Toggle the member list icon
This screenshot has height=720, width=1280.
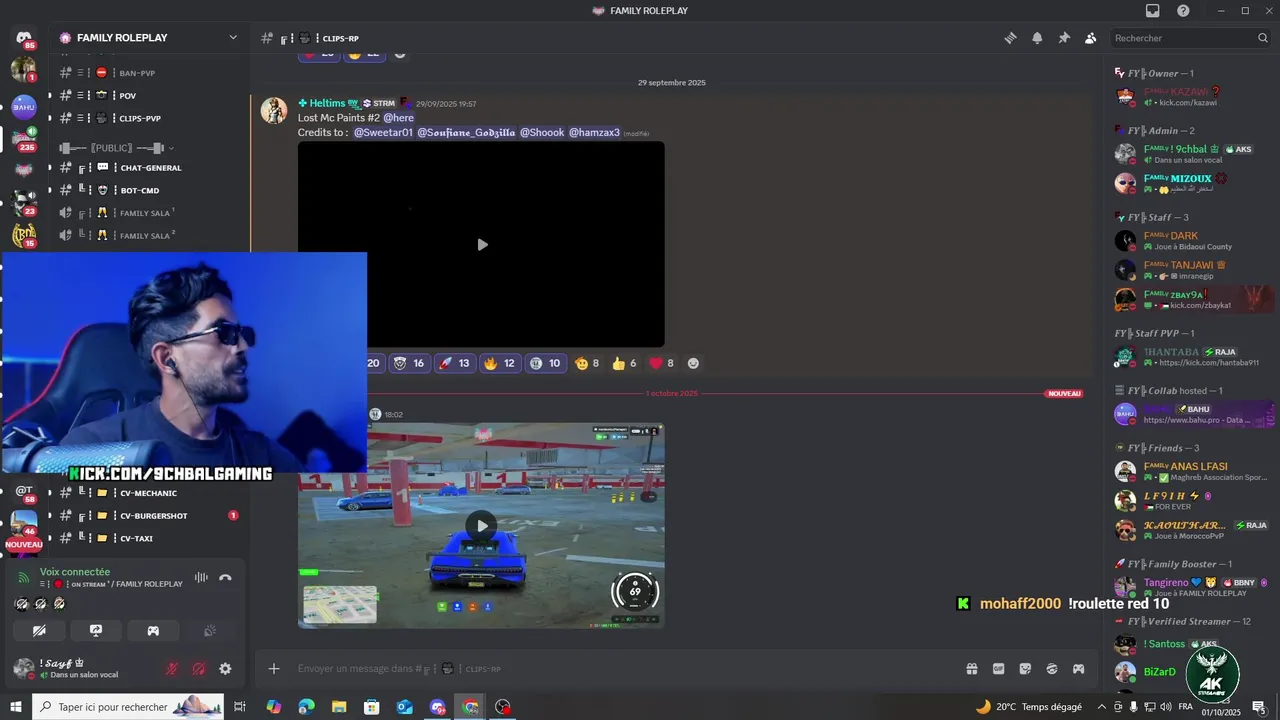pyautogui.click(x=1090, y=38)
